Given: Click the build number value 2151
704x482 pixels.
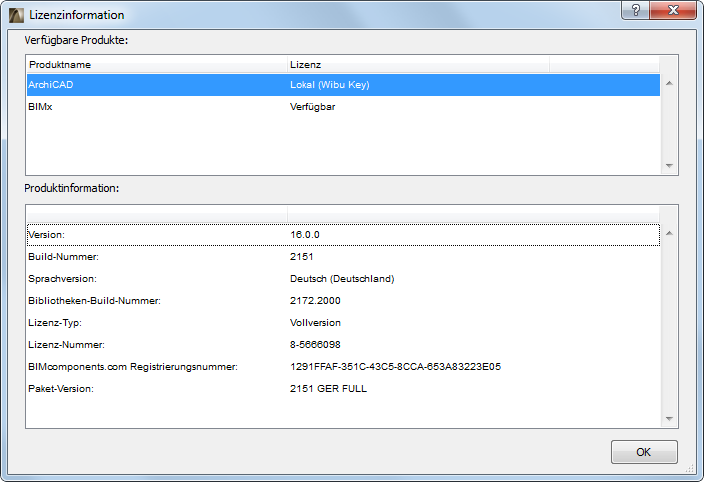Looking at the screenshot, I should pos(302,257).
